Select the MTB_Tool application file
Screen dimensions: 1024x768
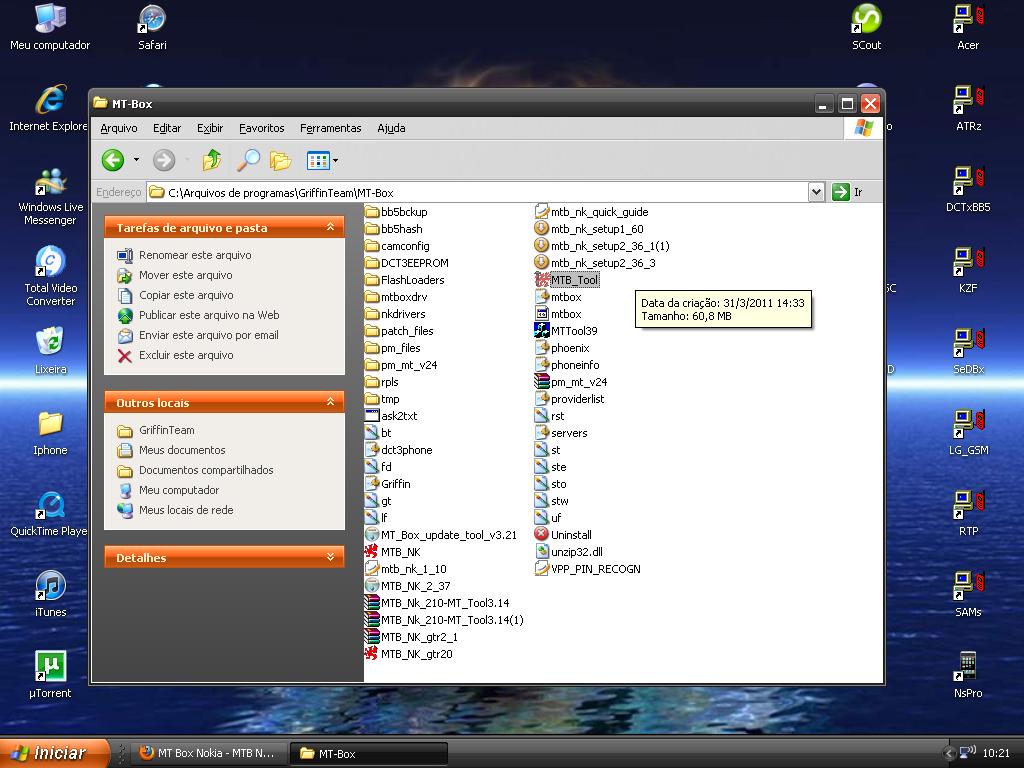(566, 280)
